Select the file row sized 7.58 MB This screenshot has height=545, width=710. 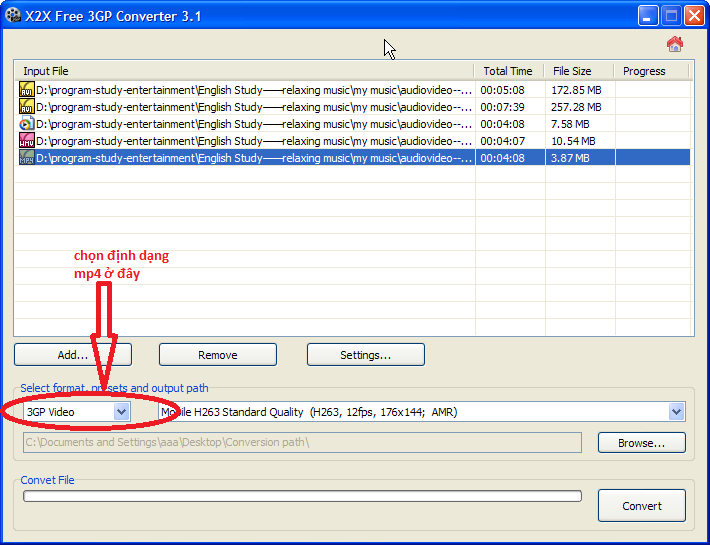353,124
